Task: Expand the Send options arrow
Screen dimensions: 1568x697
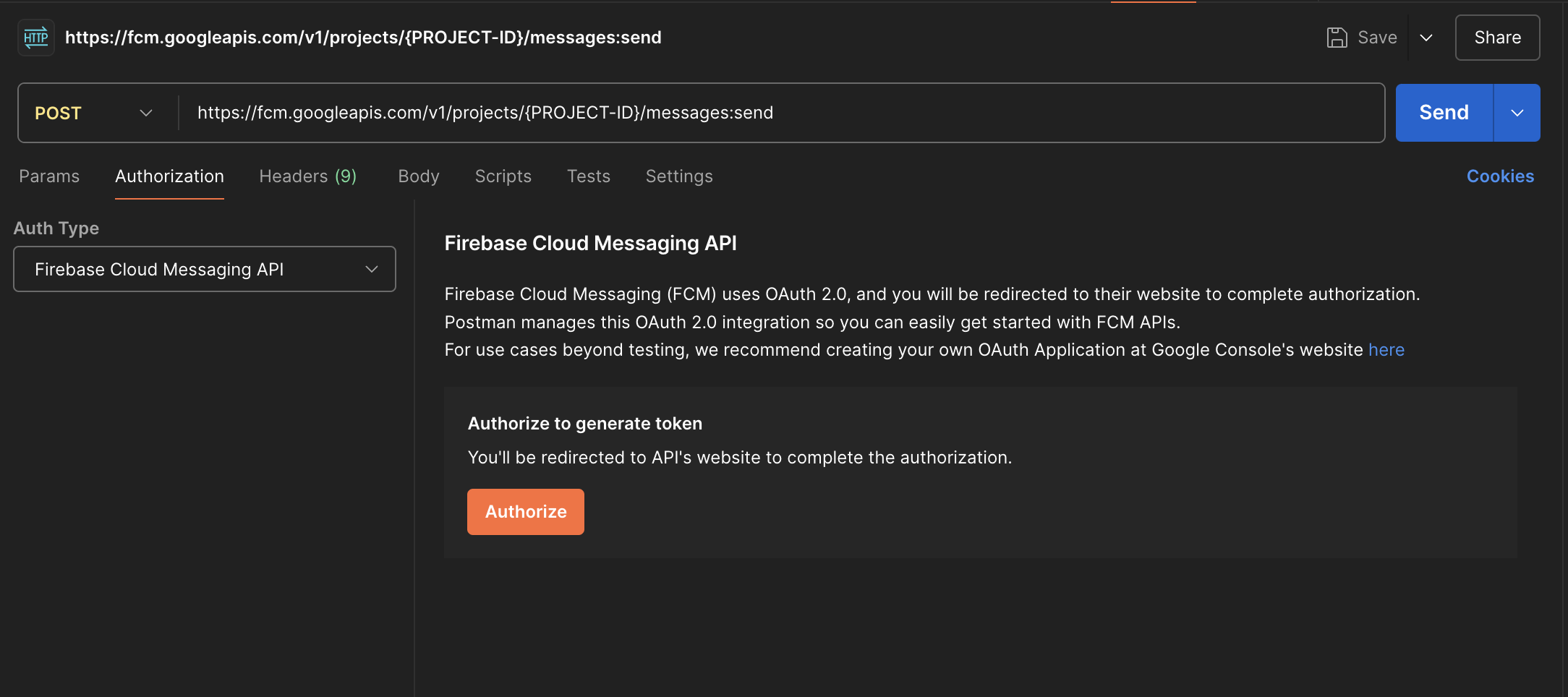Action: [1517, 113]
